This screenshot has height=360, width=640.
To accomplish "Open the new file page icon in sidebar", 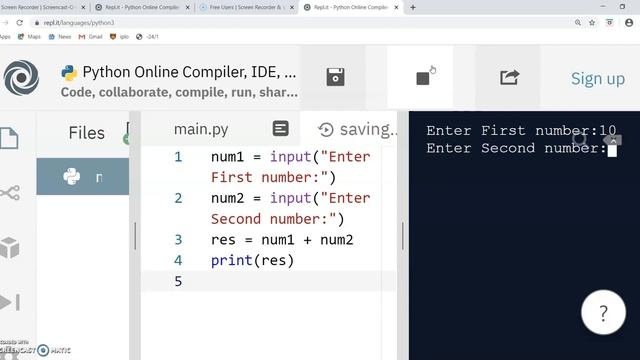I will (x=9, y=138).
